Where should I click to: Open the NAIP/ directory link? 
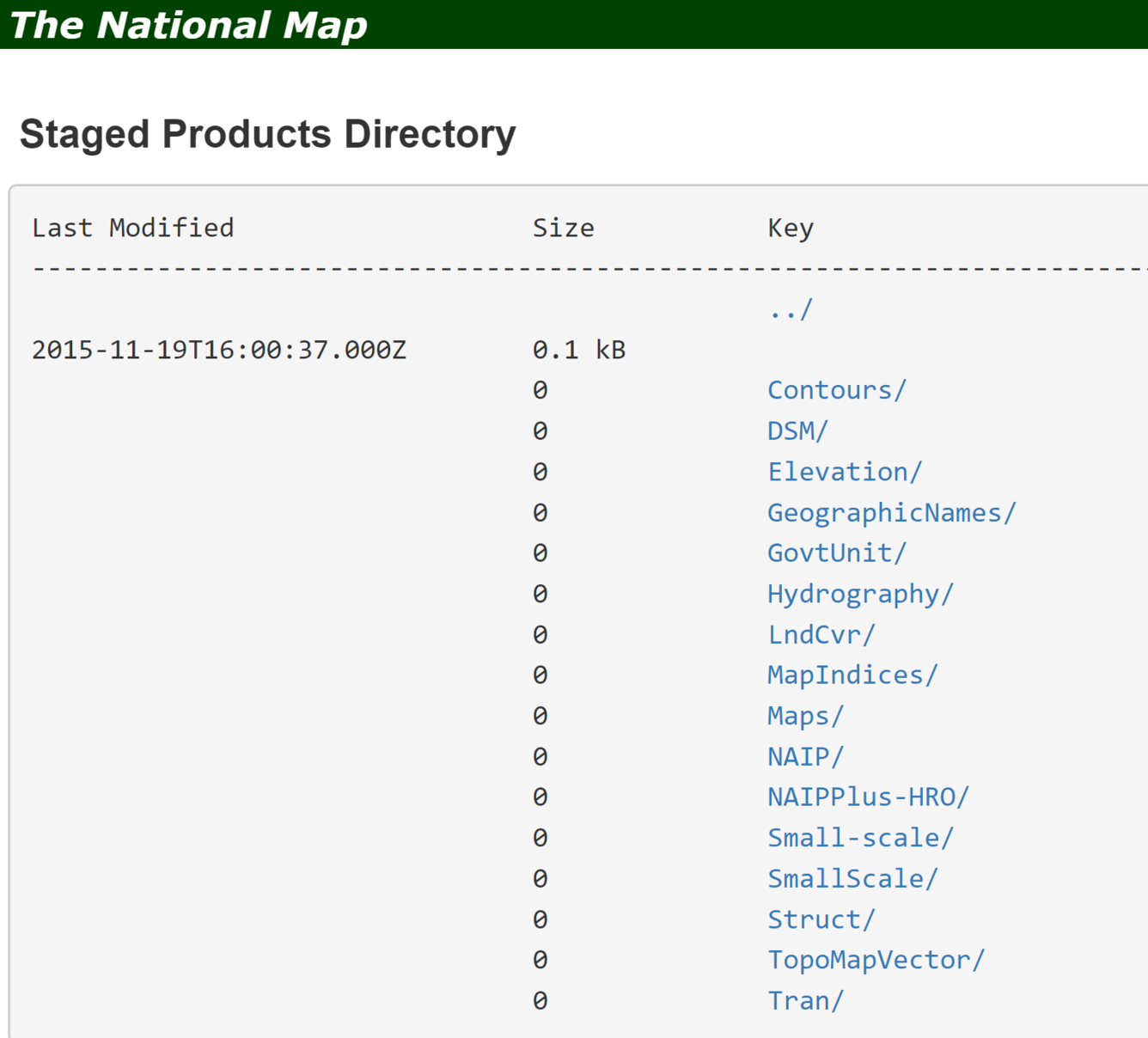pyautogui.click(x=806, y=757)
